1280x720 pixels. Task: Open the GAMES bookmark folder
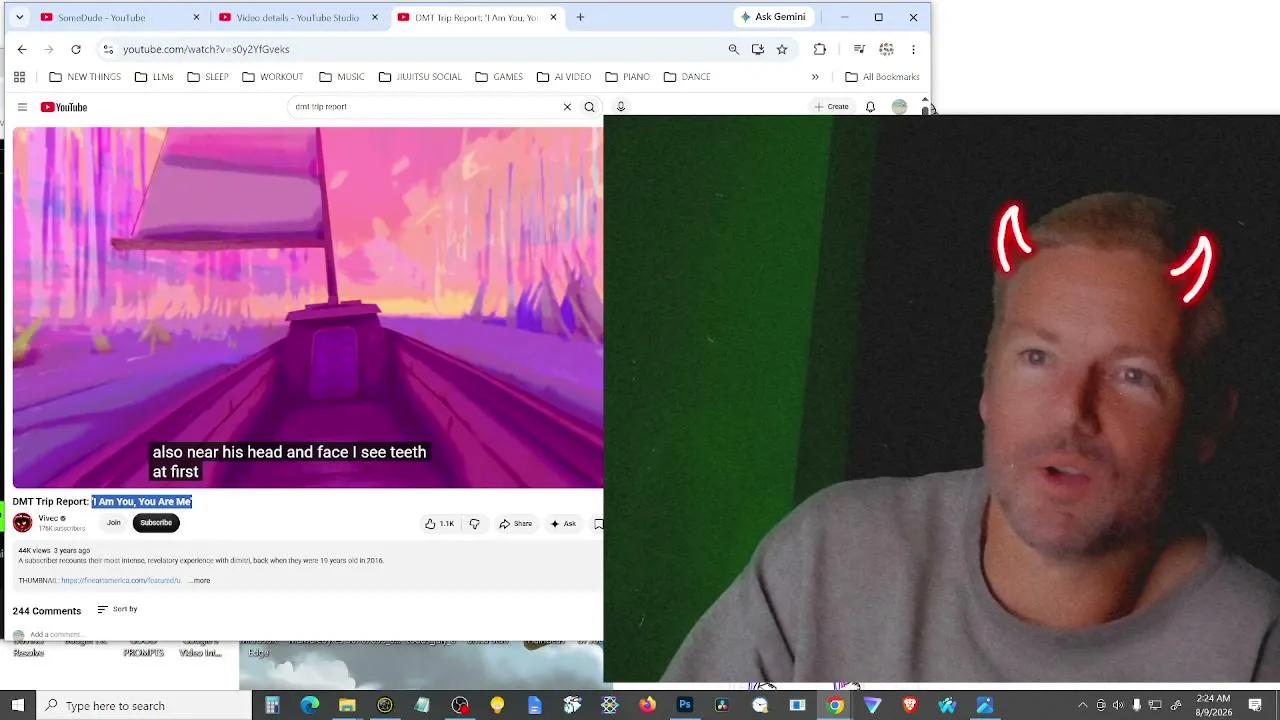tap(499, 77)
